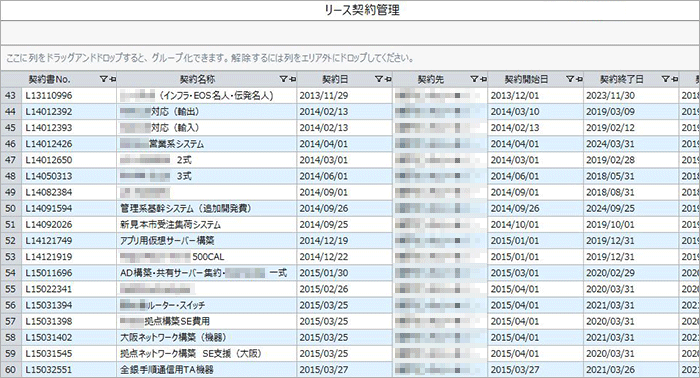
Task: Pin the 契約日 column
Action: click(388, 79)
